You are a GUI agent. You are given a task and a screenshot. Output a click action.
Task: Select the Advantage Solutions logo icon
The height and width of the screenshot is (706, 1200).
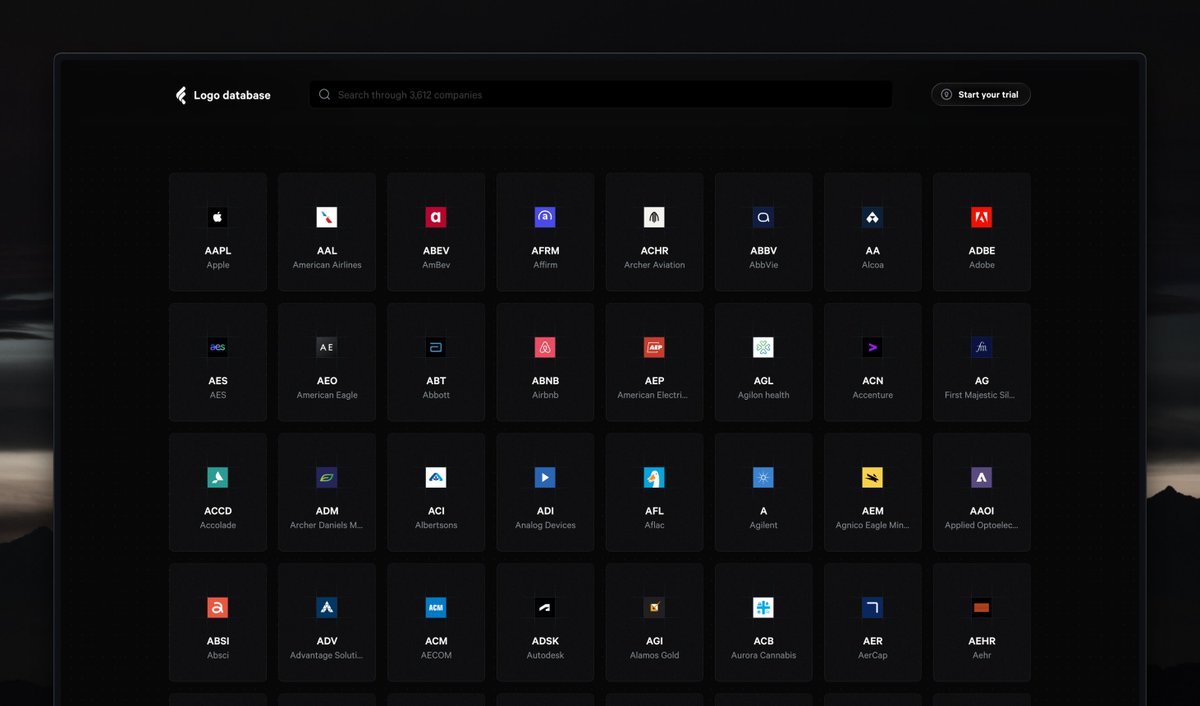327,607
